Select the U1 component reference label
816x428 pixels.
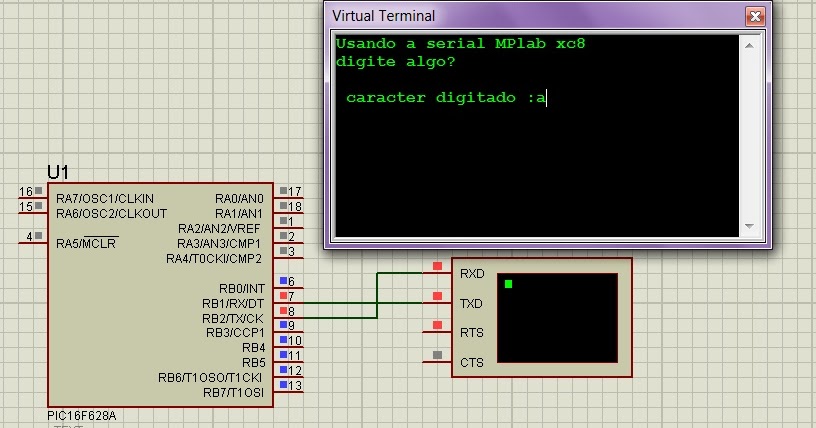[x=58, y=172]
